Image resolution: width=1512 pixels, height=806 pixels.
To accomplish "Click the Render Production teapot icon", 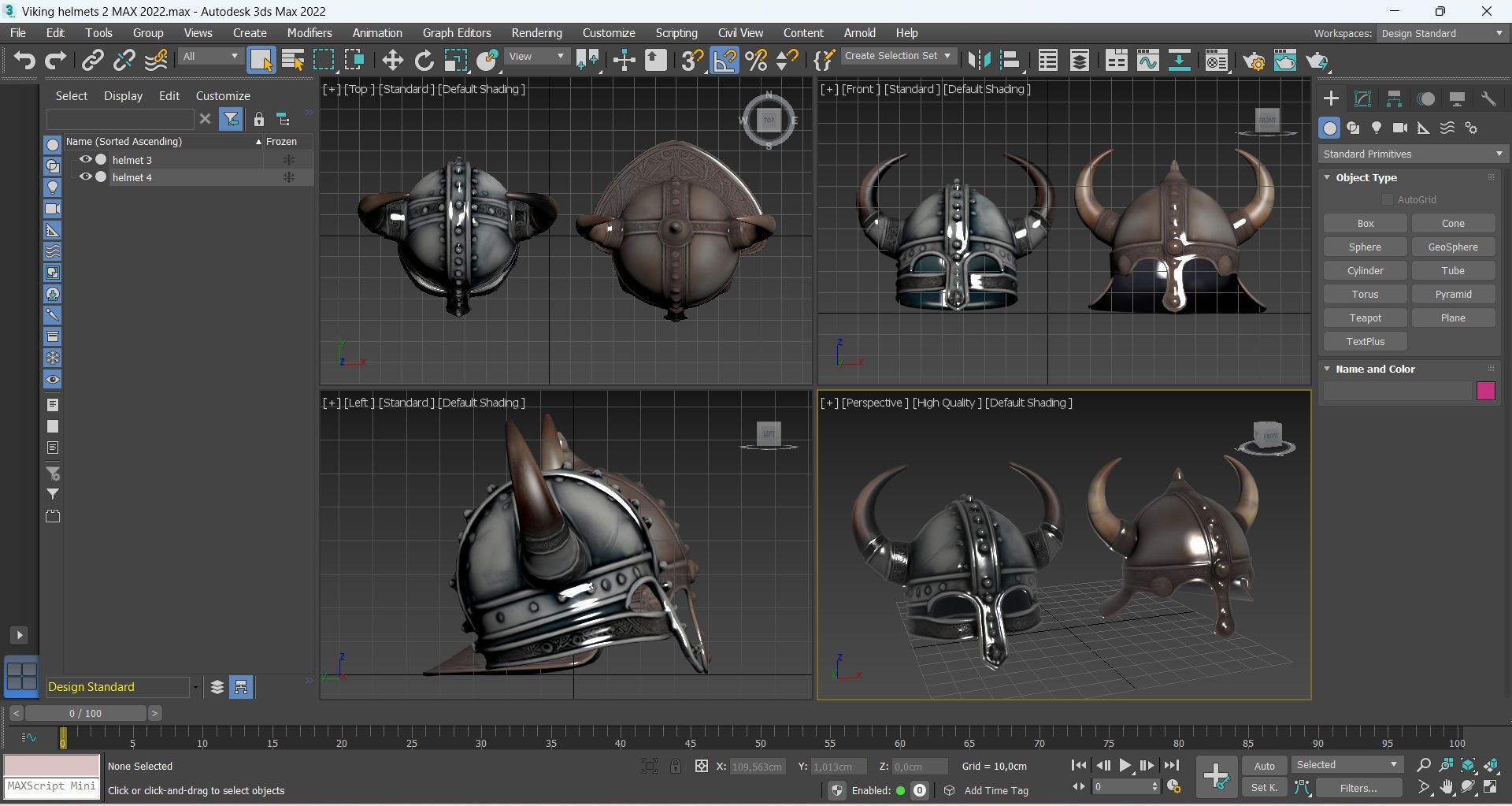I will [1317, 60].
